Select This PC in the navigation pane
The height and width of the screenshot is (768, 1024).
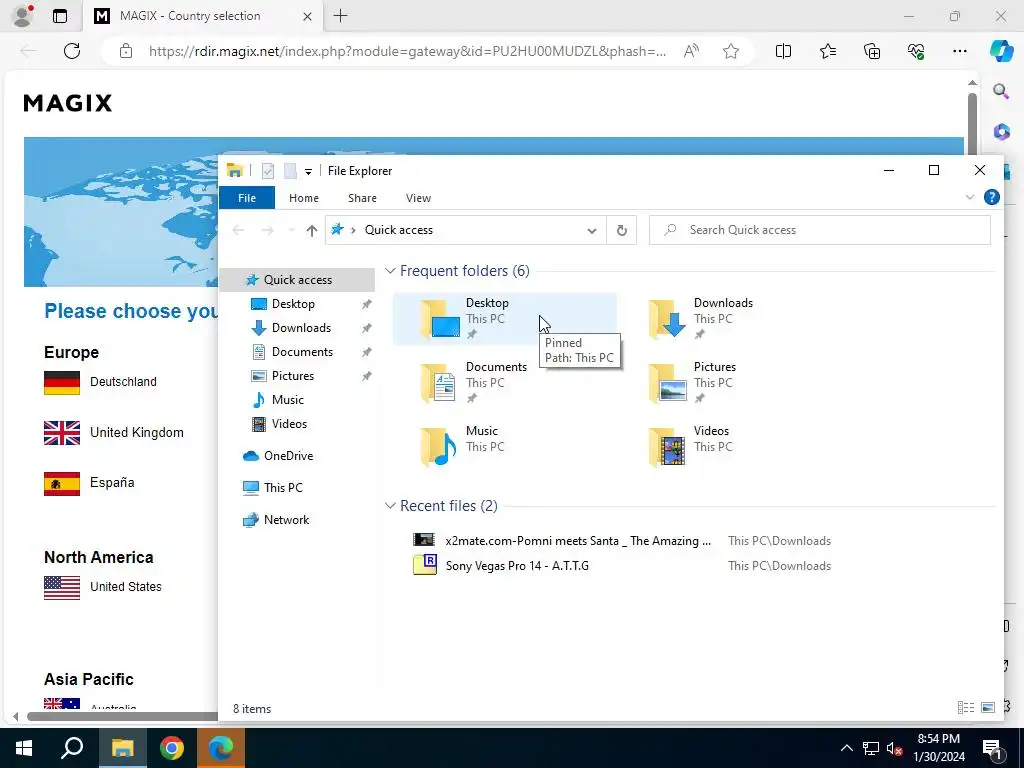coord(283,488)
